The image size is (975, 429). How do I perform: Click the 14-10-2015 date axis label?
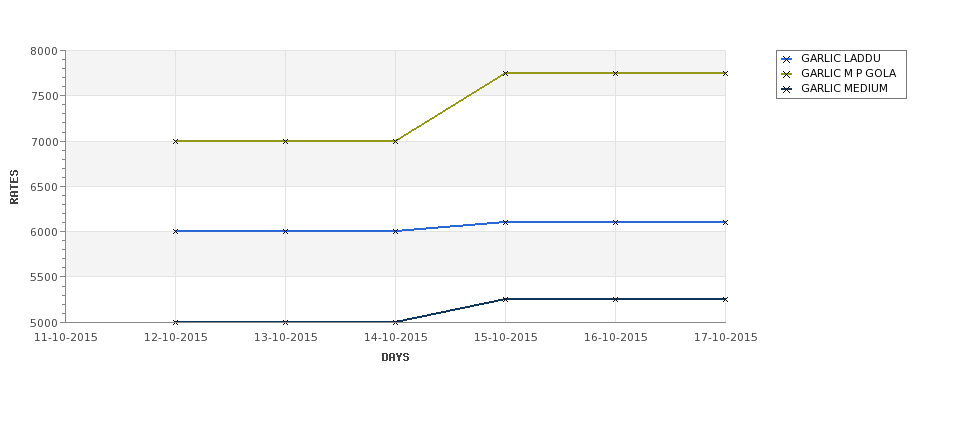395,338
